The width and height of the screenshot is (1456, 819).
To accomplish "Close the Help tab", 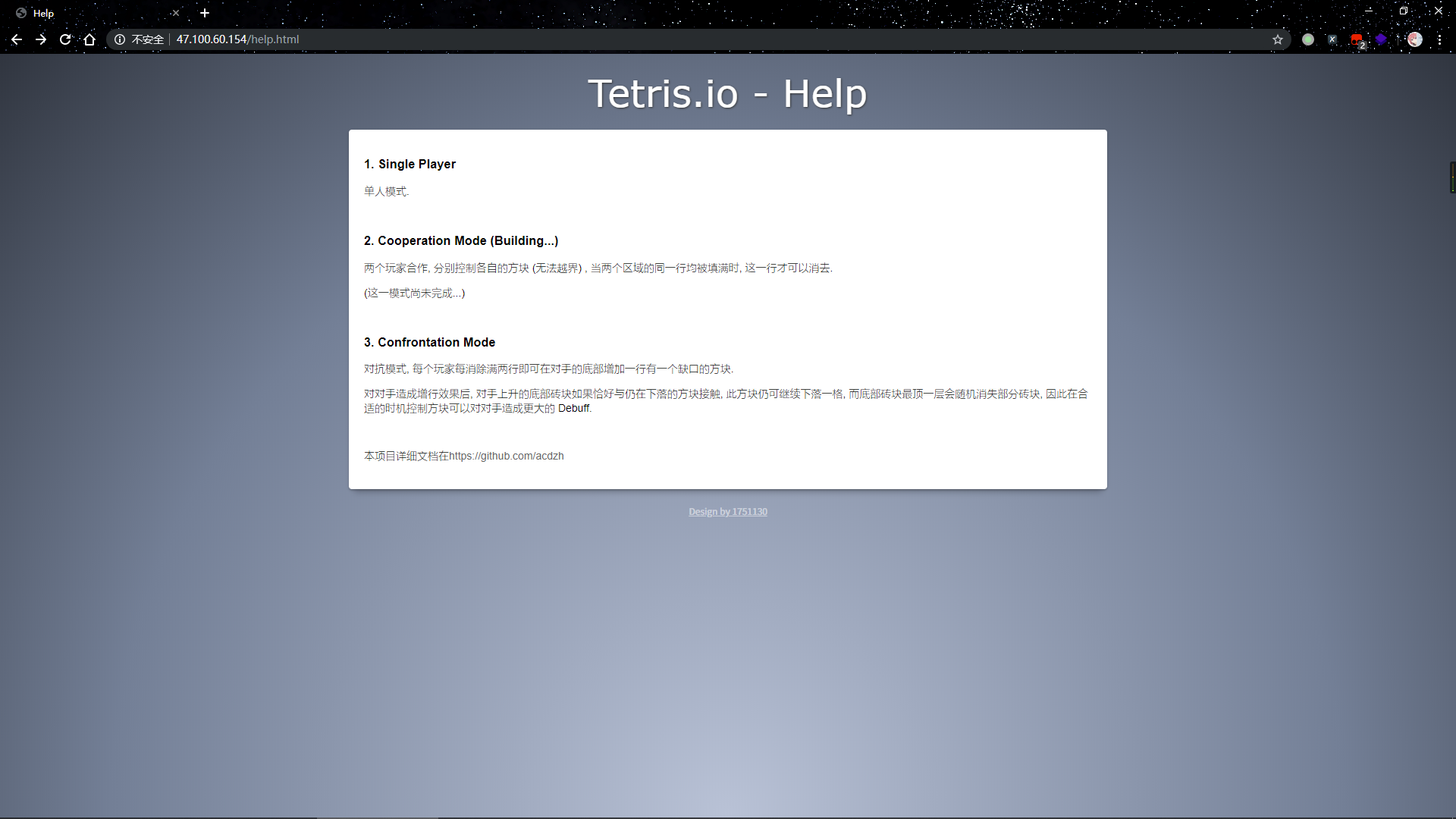I will 176,13.
